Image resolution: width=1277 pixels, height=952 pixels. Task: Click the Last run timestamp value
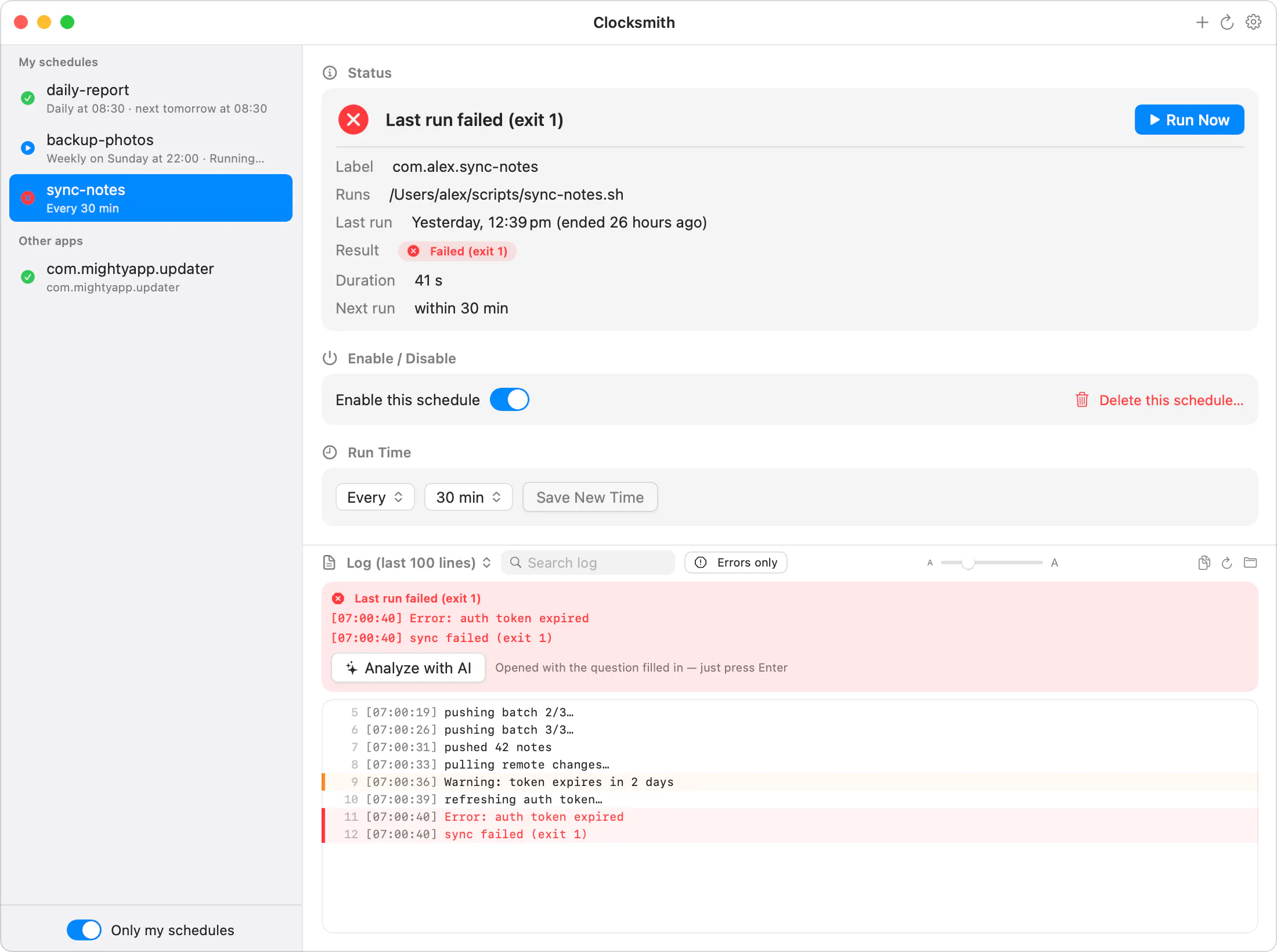point(559,222)
